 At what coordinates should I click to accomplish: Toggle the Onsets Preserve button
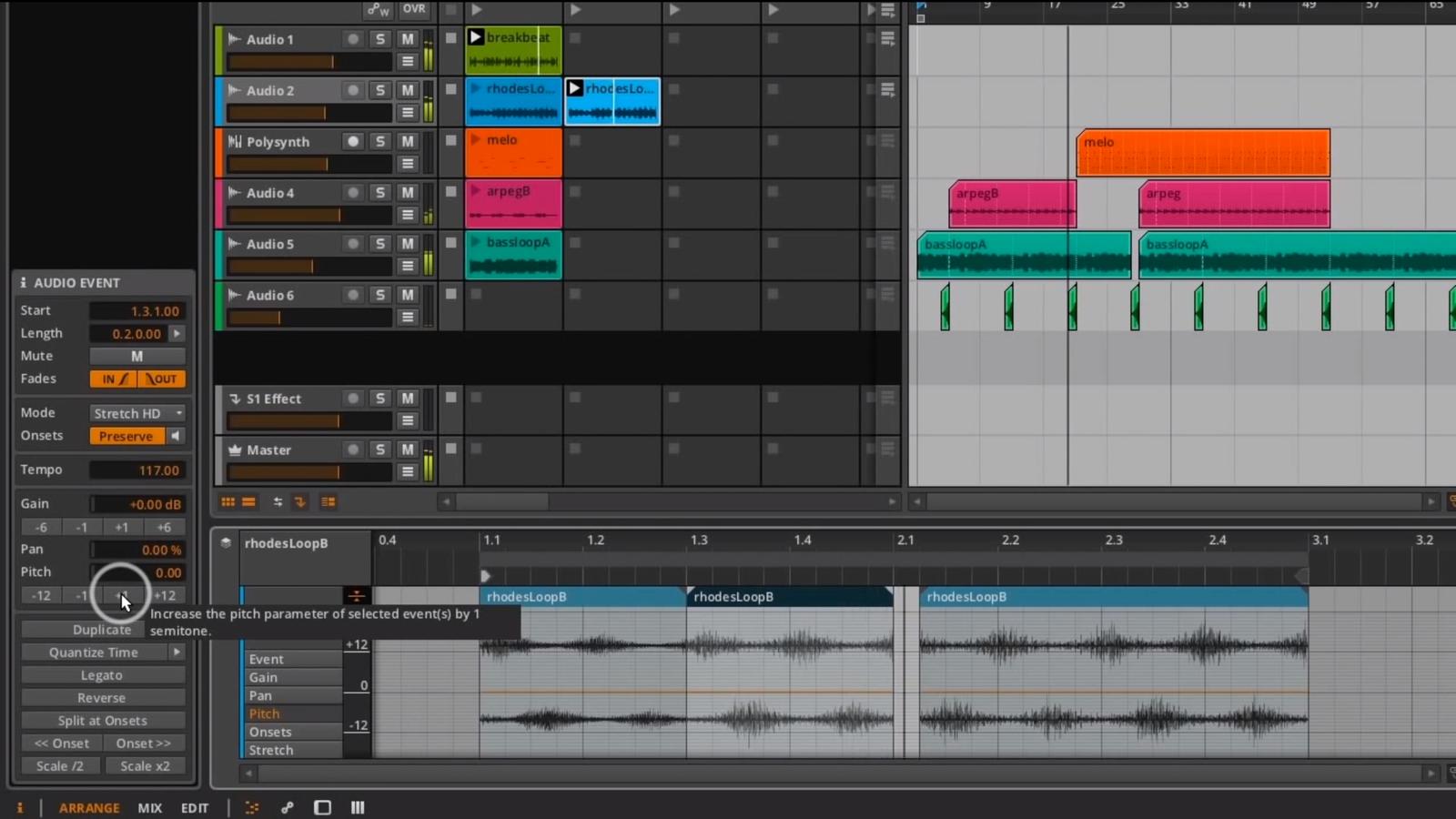click(126, 436)
